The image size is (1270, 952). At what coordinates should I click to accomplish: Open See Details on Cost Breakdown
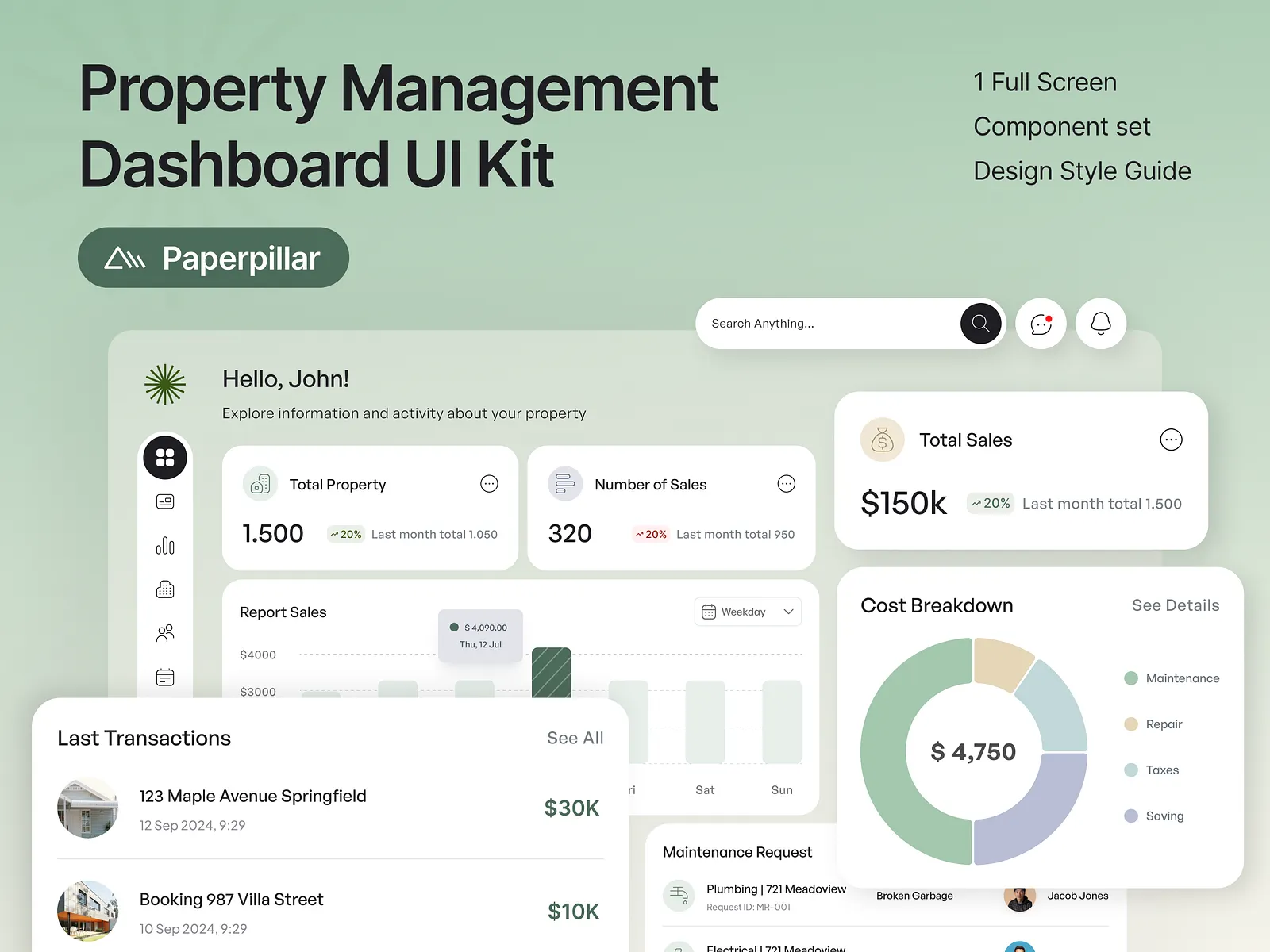(x=1175, y=605)
